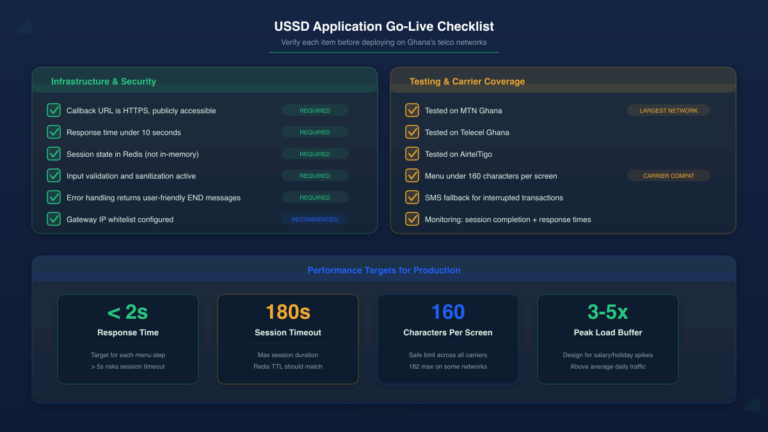Toggle Session state in Redis checkbox
This screenshot has height=432, width=768.
[x=54, y=154]
